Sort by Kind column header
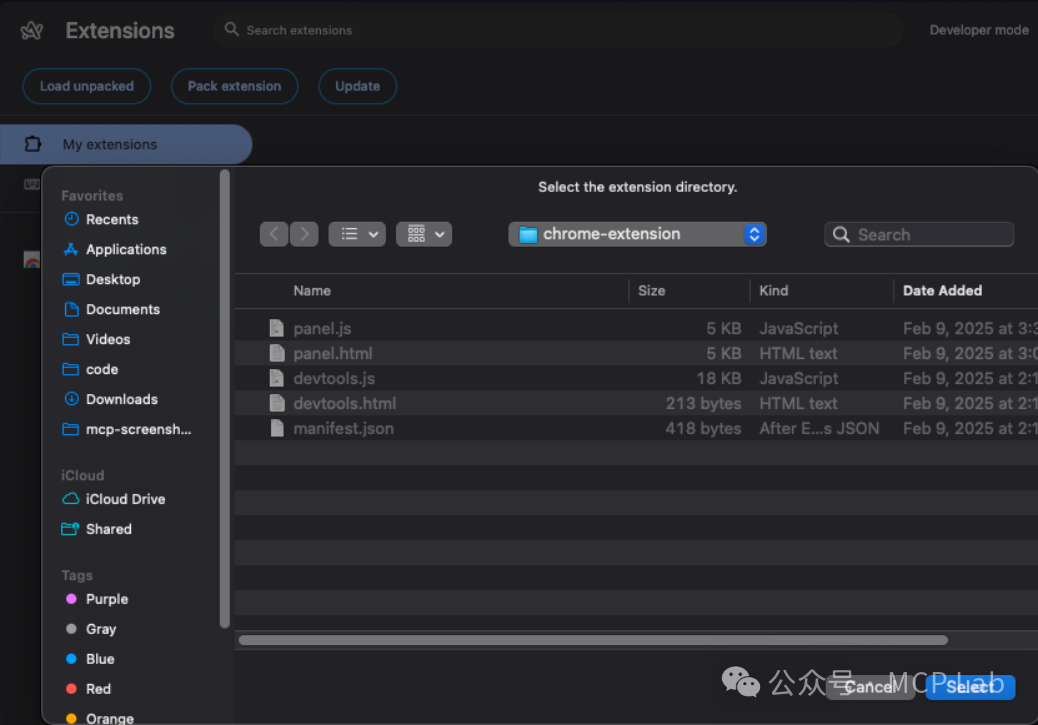The image size is (1038, 725). point(773,291)
